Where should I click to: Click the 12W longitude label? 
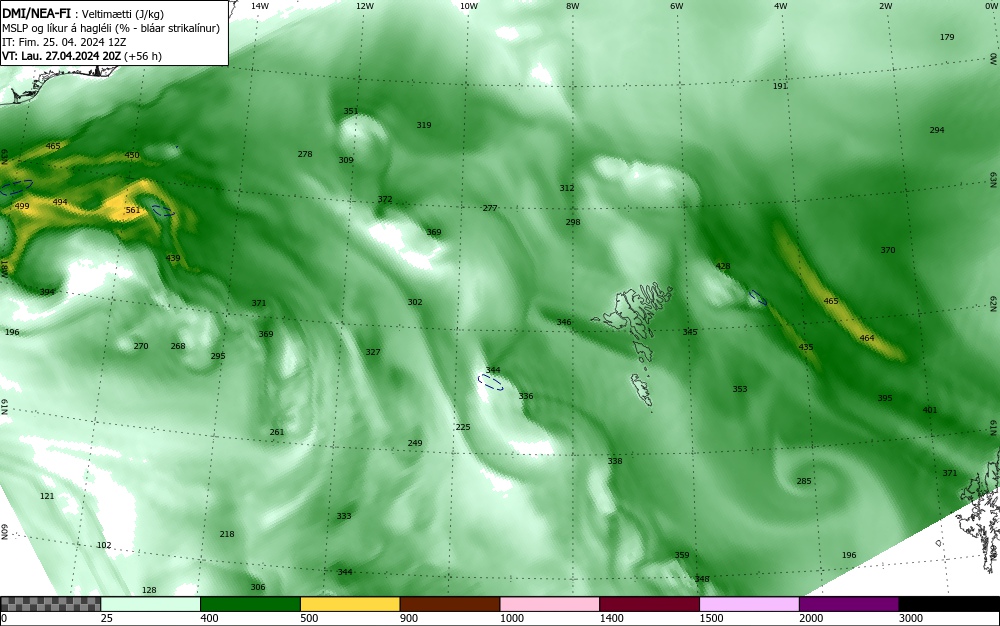pyautogui.click(x=364, y=6)
